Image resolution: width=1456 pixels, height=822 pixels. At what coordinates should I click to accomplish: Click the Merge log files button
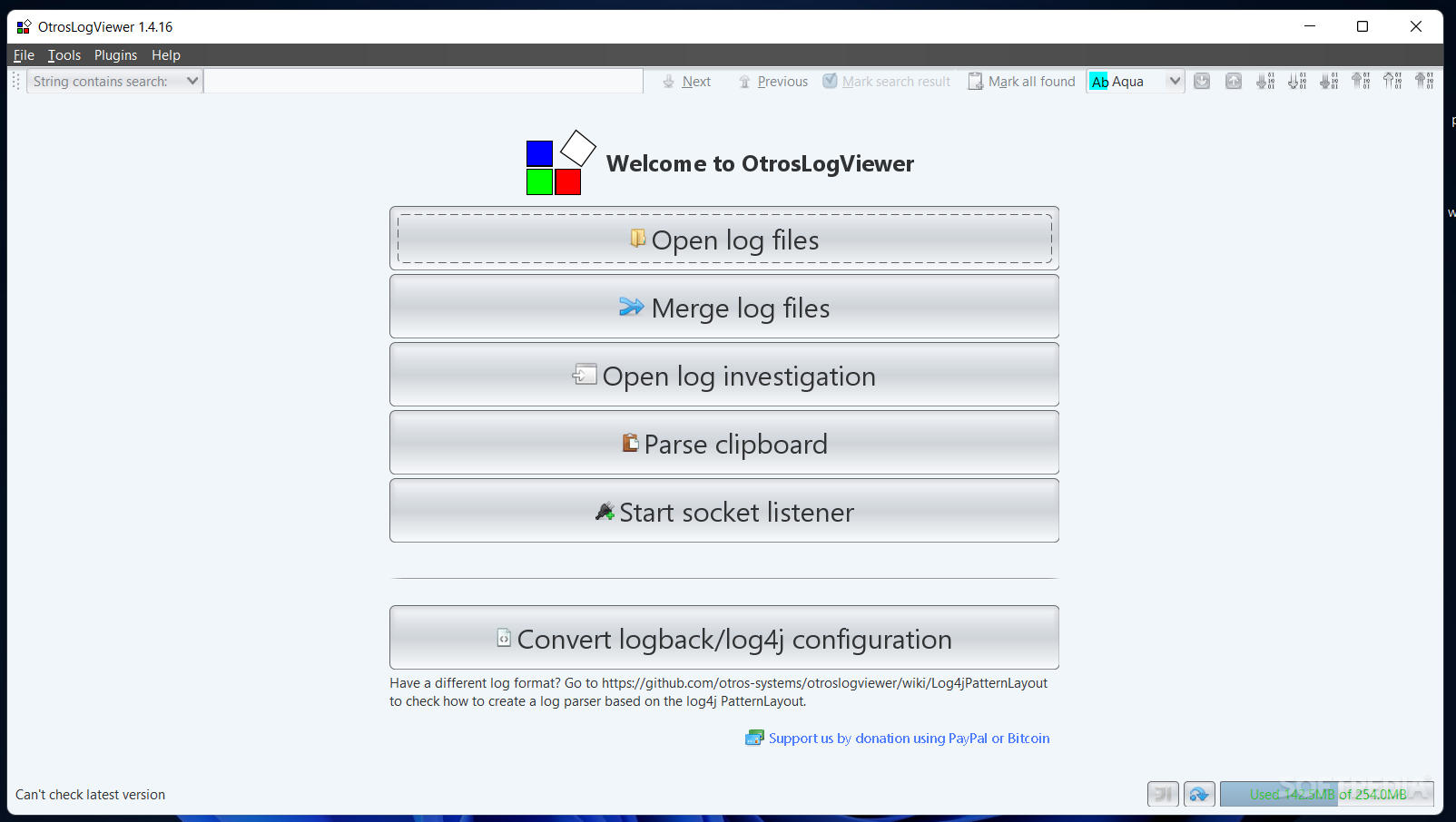coord(724,307)
